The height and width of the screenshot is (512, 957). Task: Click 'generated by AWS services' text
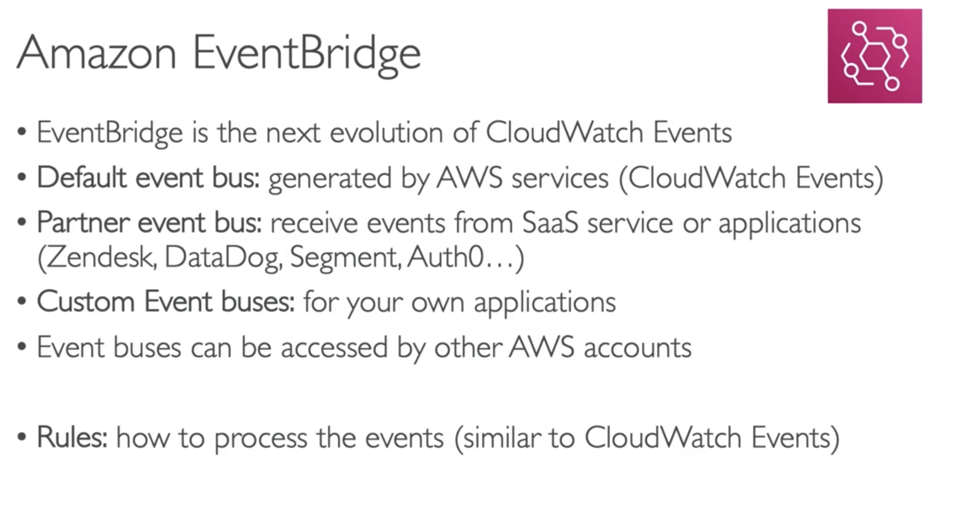pyautogui.click(x=439, y=178)
